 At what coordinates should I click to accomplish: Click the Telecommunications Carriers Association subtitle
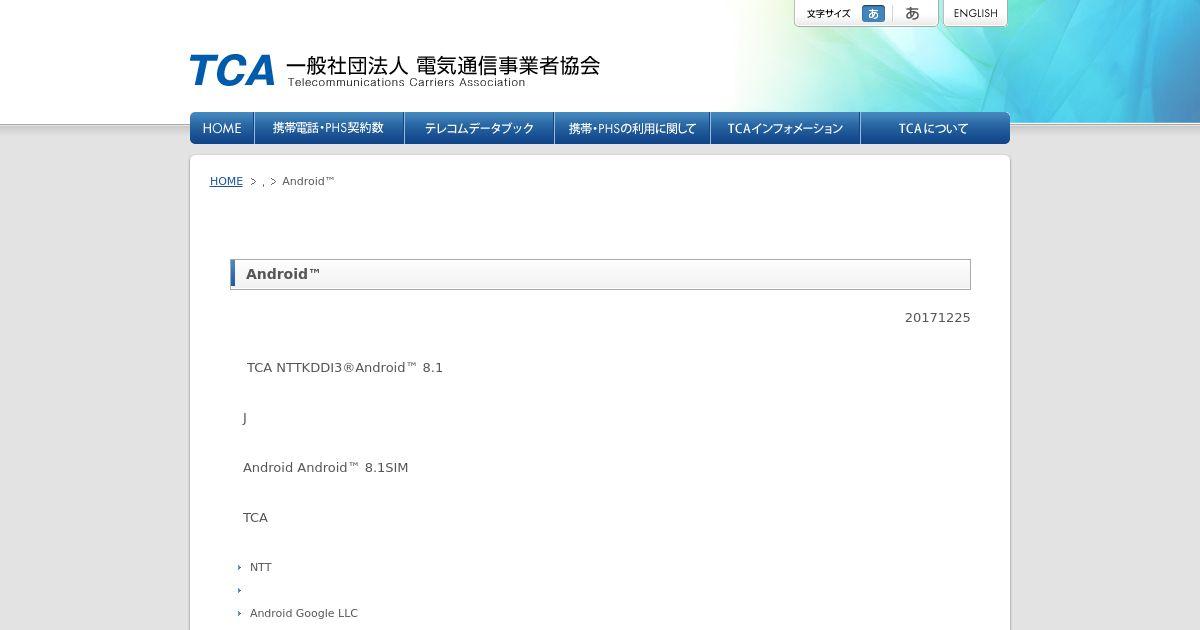tap(406, 82)
